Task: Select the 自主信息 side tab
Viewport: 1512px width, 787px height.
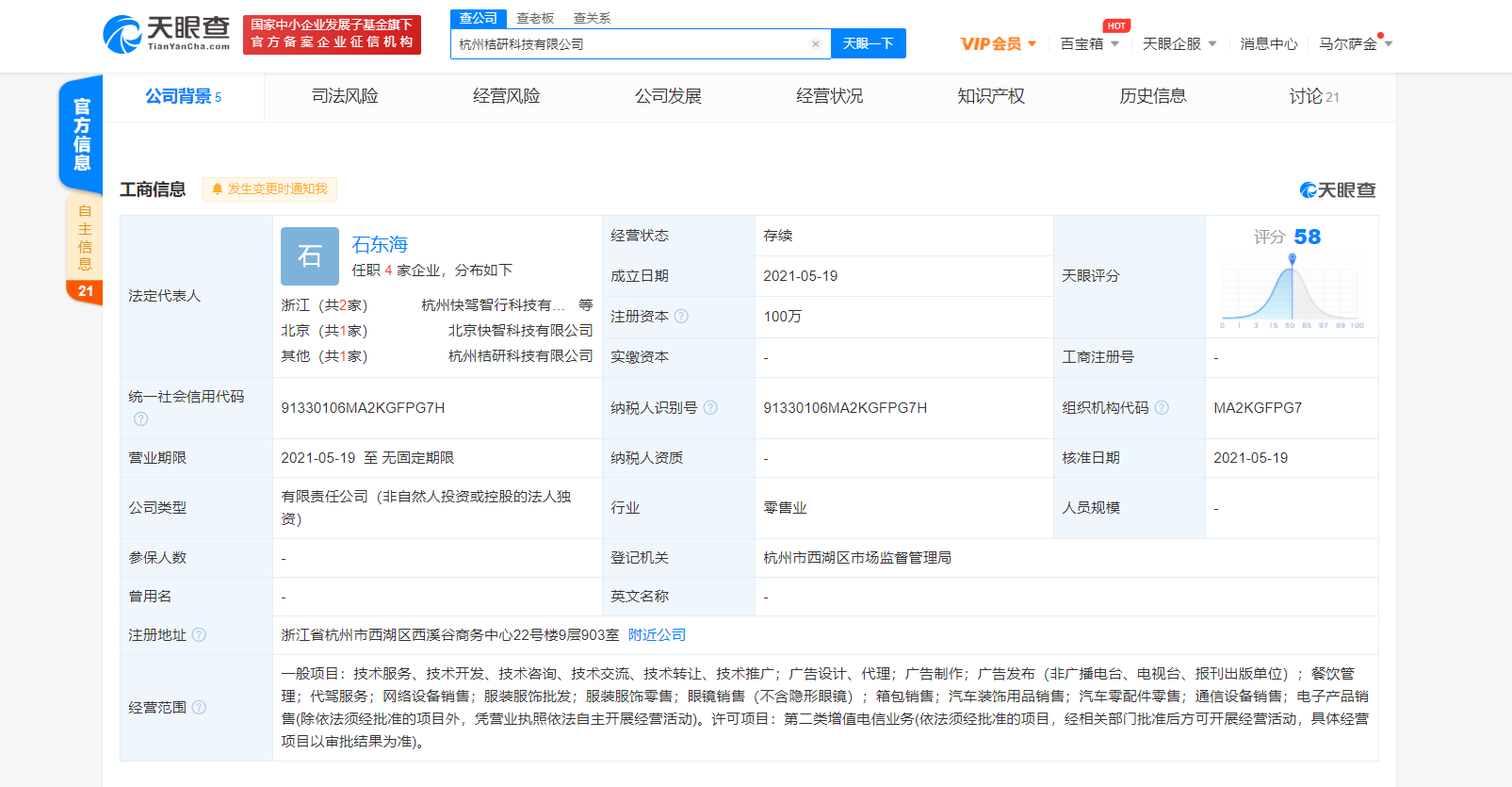Action: click(85, 248)
